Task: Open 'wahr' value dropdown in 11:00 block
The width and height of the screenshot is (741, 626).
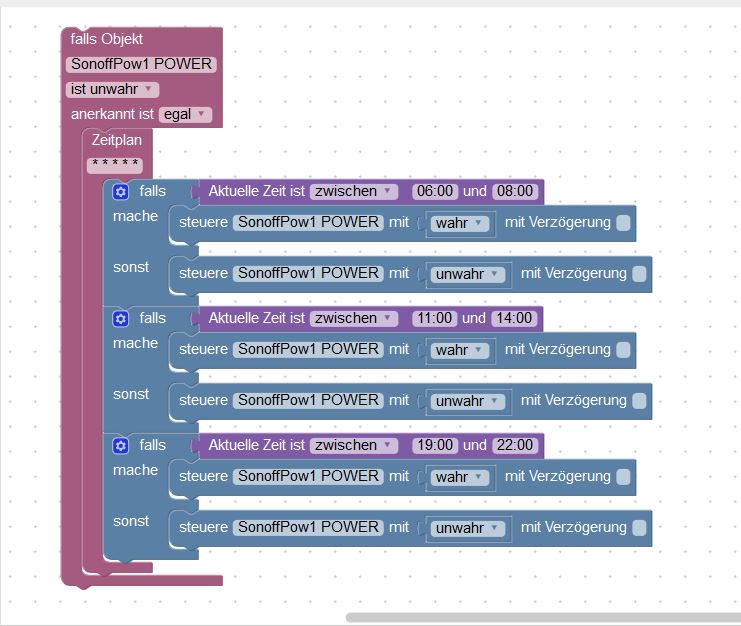Action: (x=460, y=350)
